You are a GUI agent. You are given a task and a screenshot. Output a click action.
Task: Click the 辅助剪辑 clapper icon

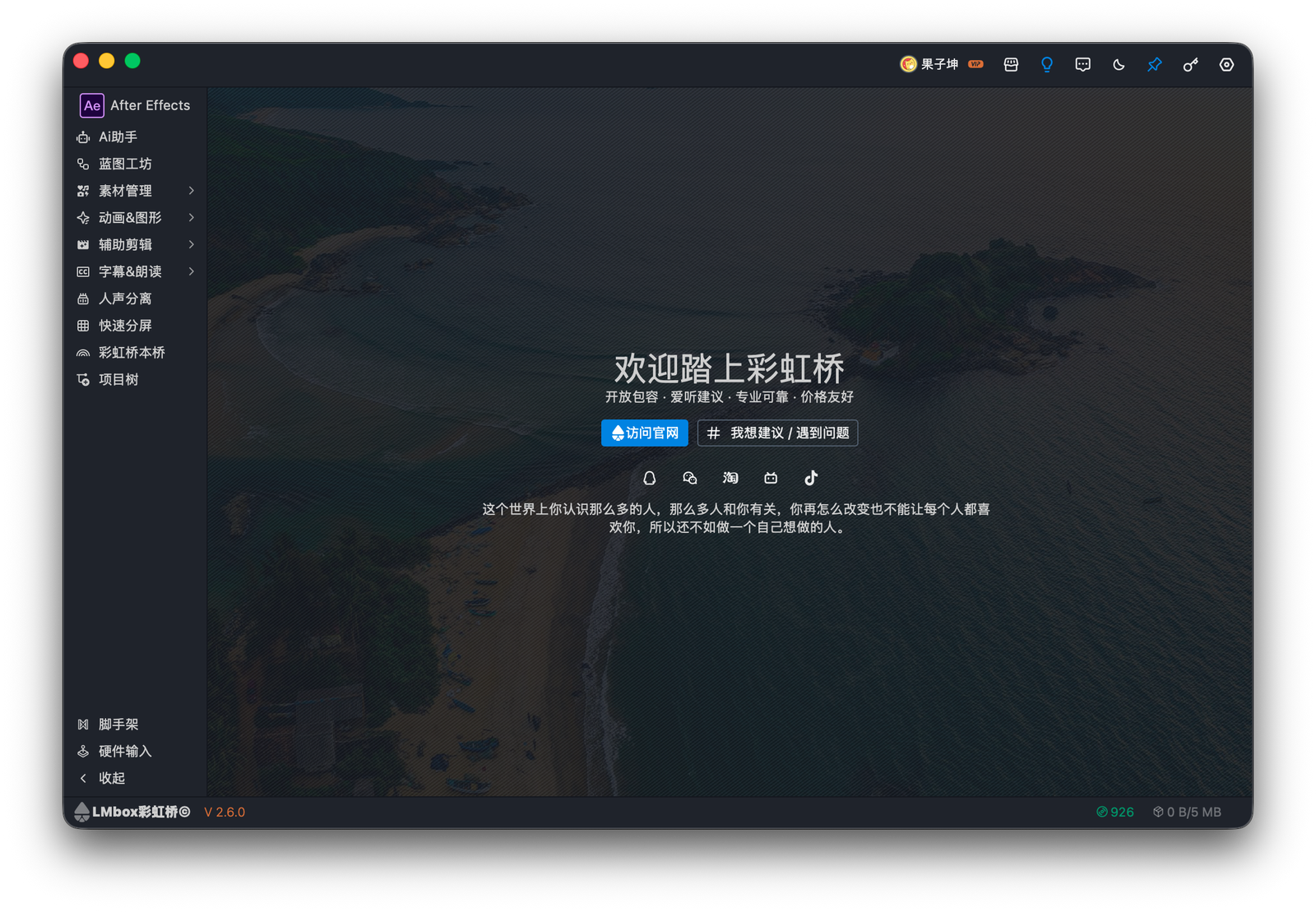[x=83, y=244]
